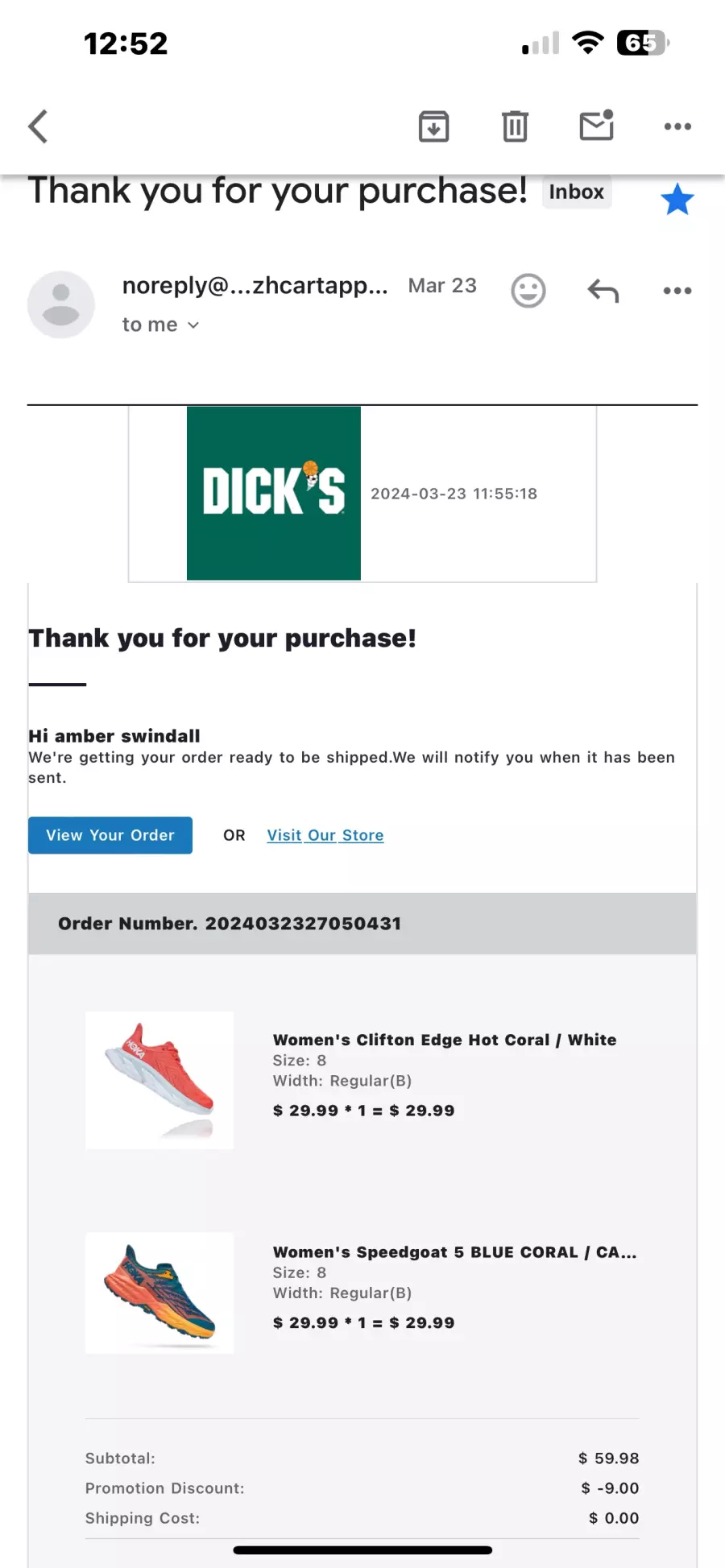725x1568 pixels.
Task: Tap the sender address noreply@...zhcartapp
Action: click(255, 286)
